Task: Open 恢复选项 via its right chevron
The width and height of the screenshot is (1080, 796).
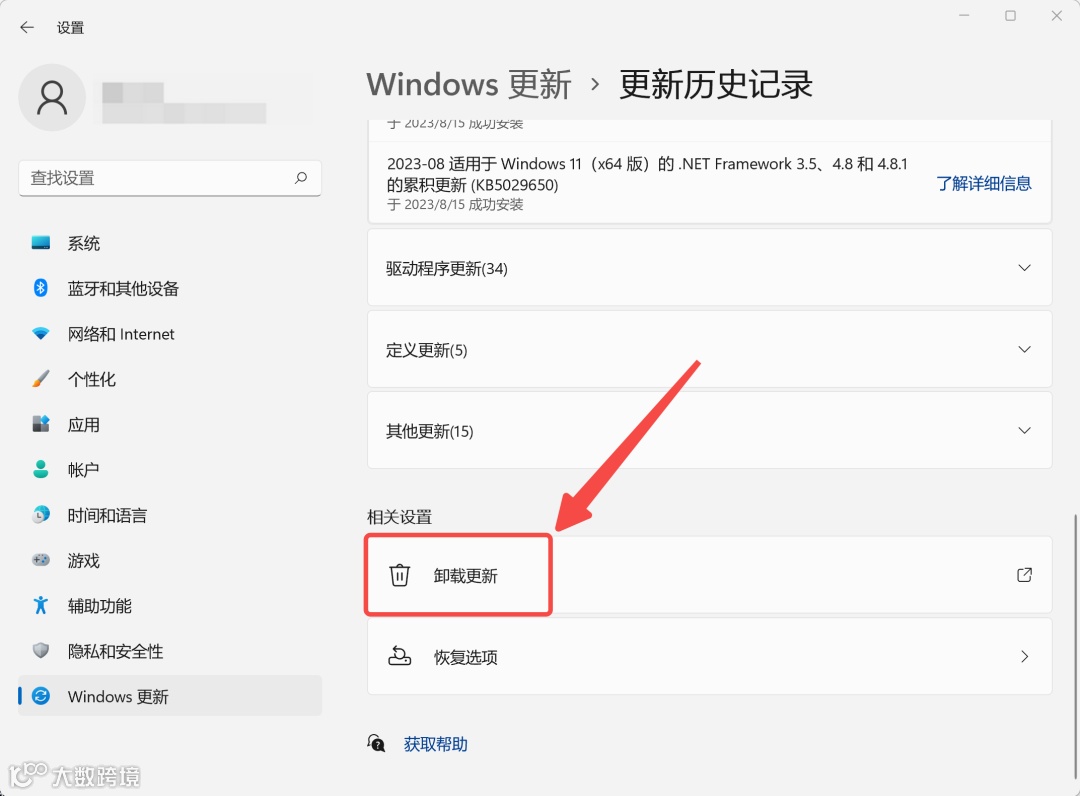Action: (1024, 656)
